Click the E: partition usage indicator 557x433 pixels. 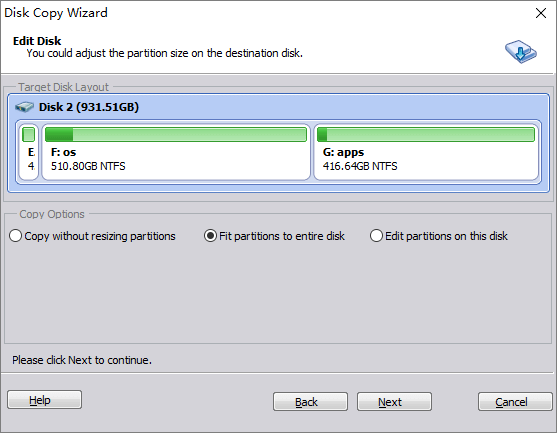(28, 135)
